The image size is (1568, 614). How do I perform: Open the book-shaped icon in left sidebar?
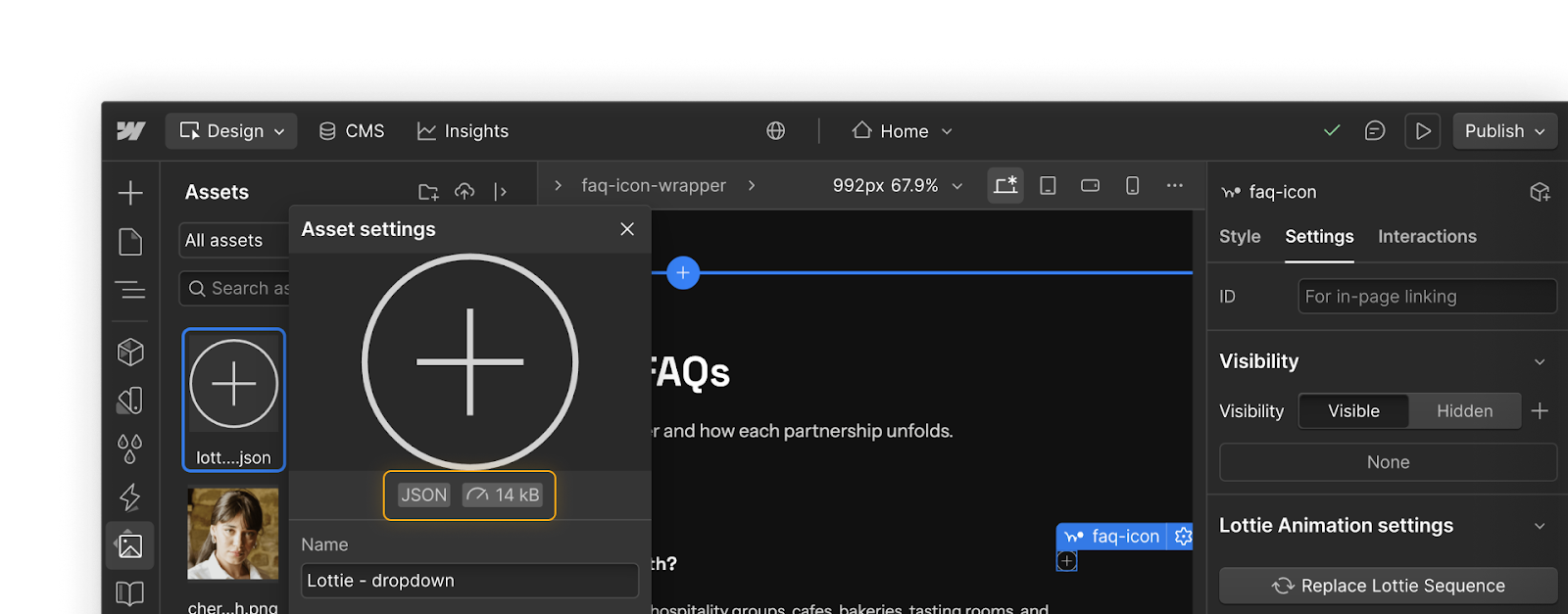[130, 594]
